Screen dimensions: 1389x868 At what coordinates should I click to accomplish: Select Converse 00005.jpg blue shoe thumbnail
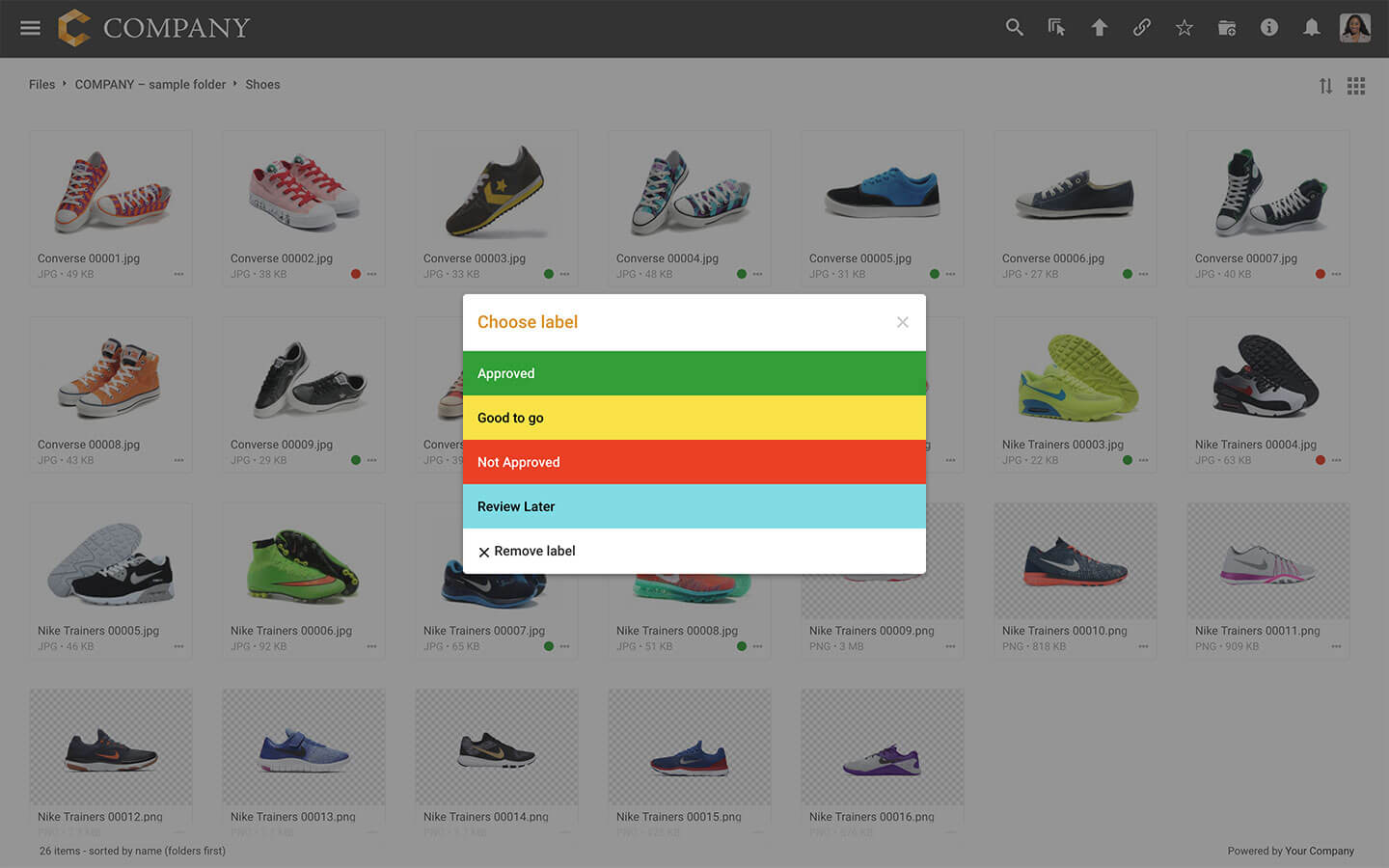[883, 190]
